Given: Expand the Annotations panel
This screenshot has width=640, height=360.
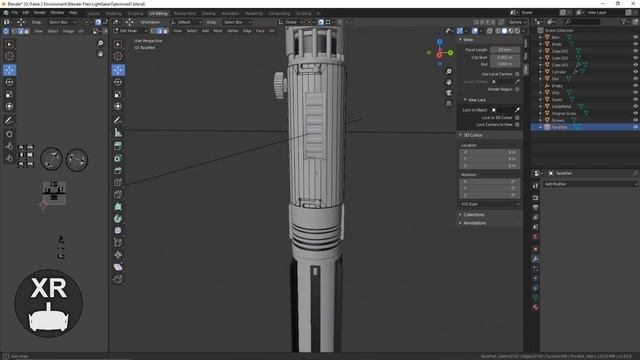Looking at the screenshot, I should point(474,223).
